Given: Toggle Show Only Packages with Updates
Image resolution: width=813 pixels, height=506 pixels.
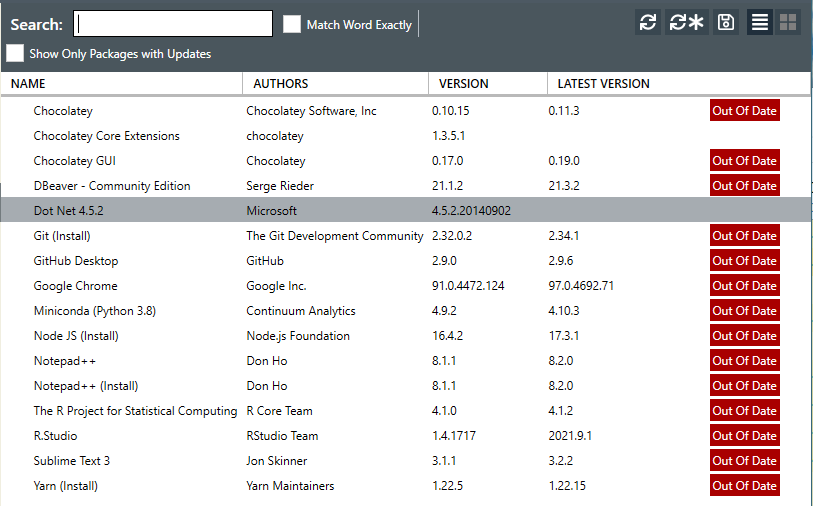Looking at the screenshot, I should click(15, 53).
